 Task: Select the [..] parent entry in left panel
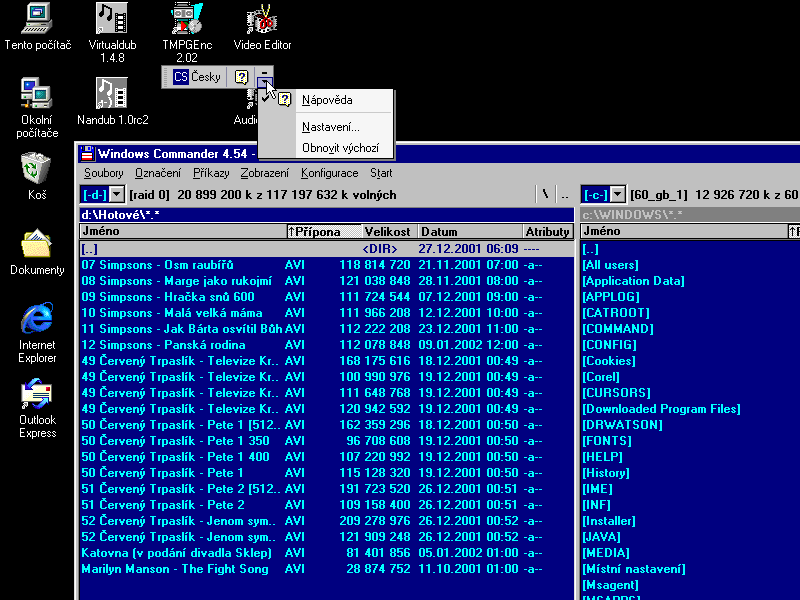[327, 249]
